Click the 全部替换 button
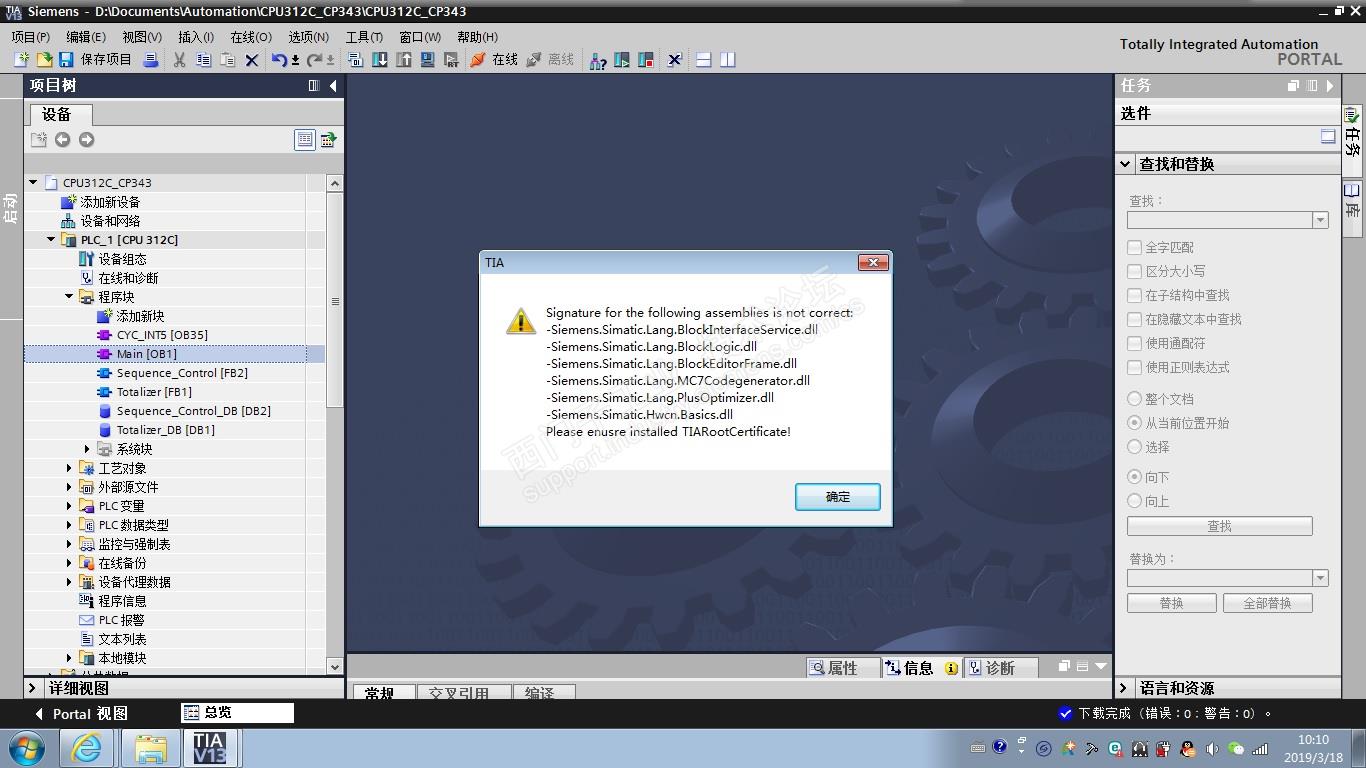Screen dimensions: 1366x768 pyautogui.click(x=1267, y=603)
